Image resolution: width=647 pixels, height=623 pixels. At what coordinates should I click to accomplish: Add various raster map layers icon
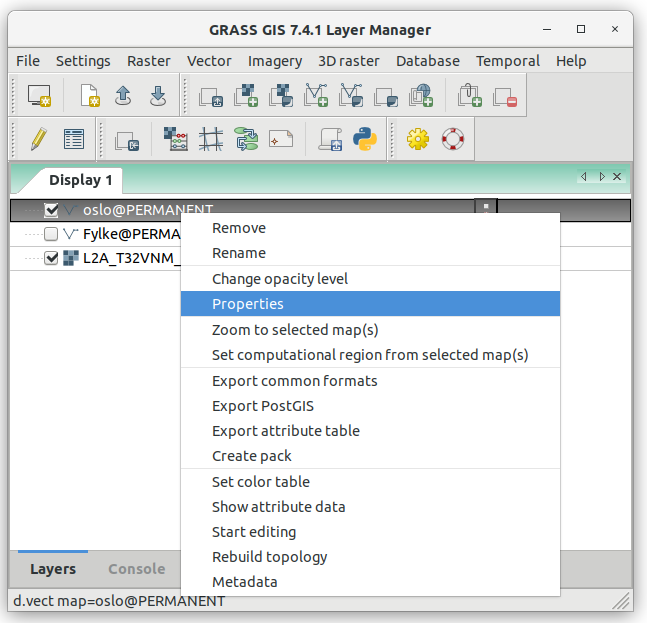pyautogui.click(x=281, y=96)
